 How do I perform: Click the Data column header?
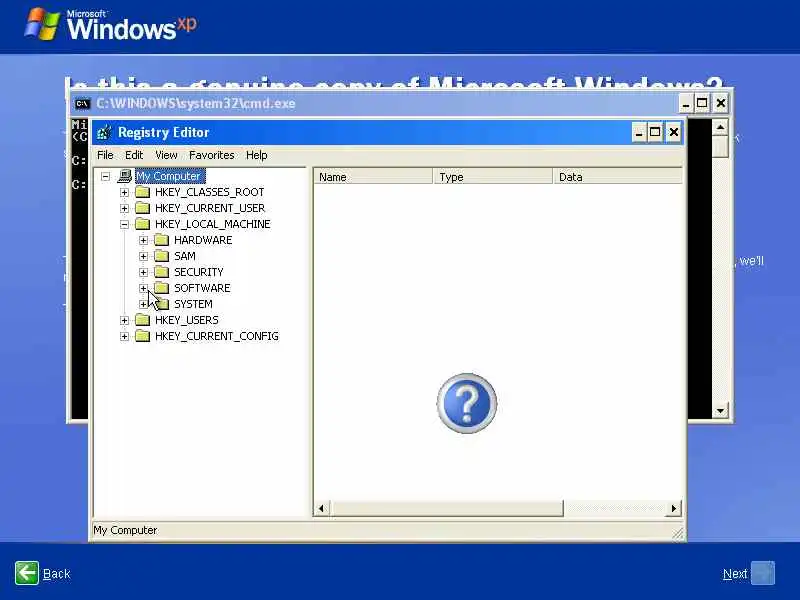[617, 177]
